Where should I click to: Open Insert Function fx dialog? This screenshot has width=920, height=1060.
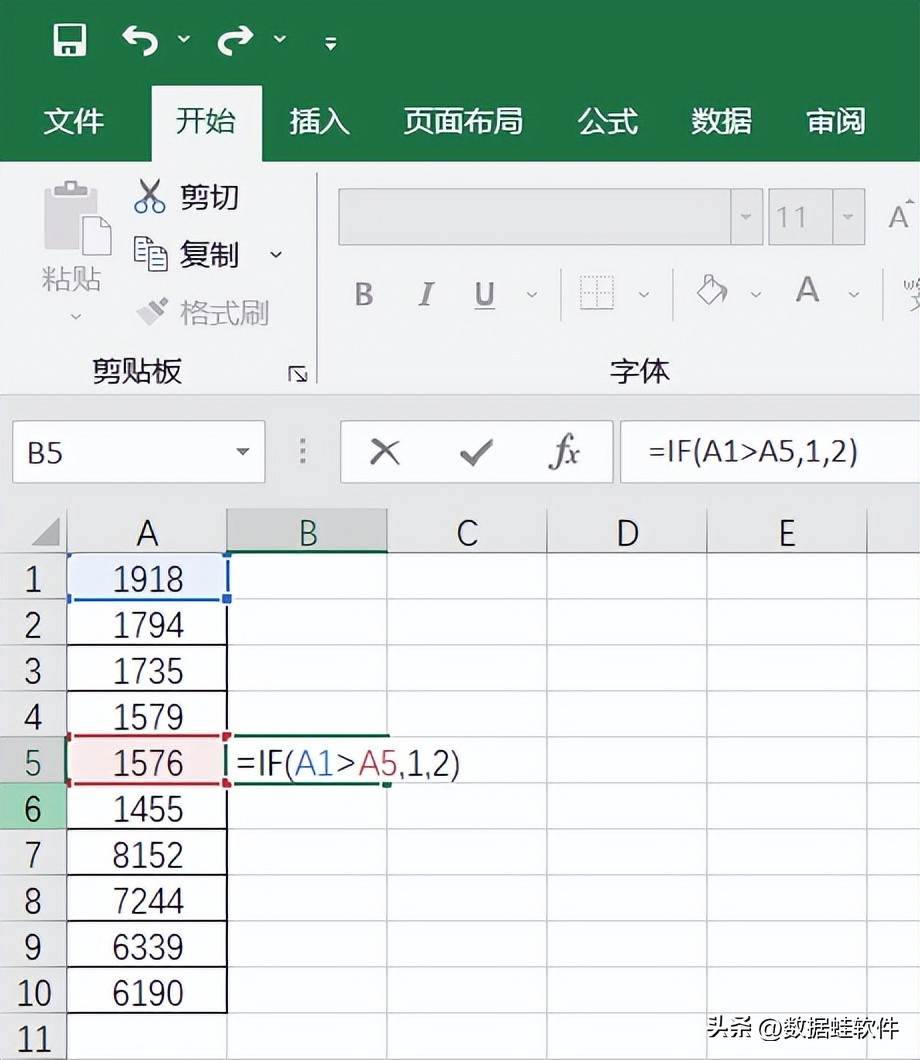[564, 453]
